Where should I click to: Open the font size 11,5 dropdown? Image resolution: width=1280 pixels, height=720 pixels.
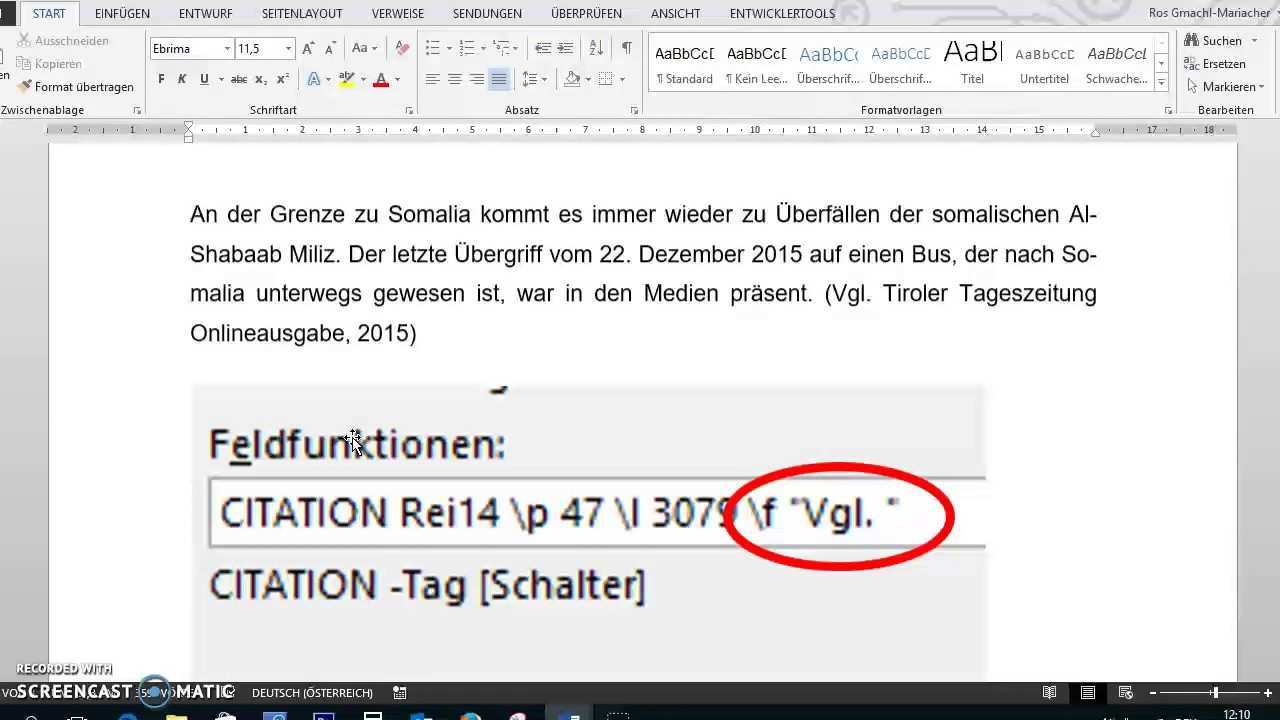(288, 49)
